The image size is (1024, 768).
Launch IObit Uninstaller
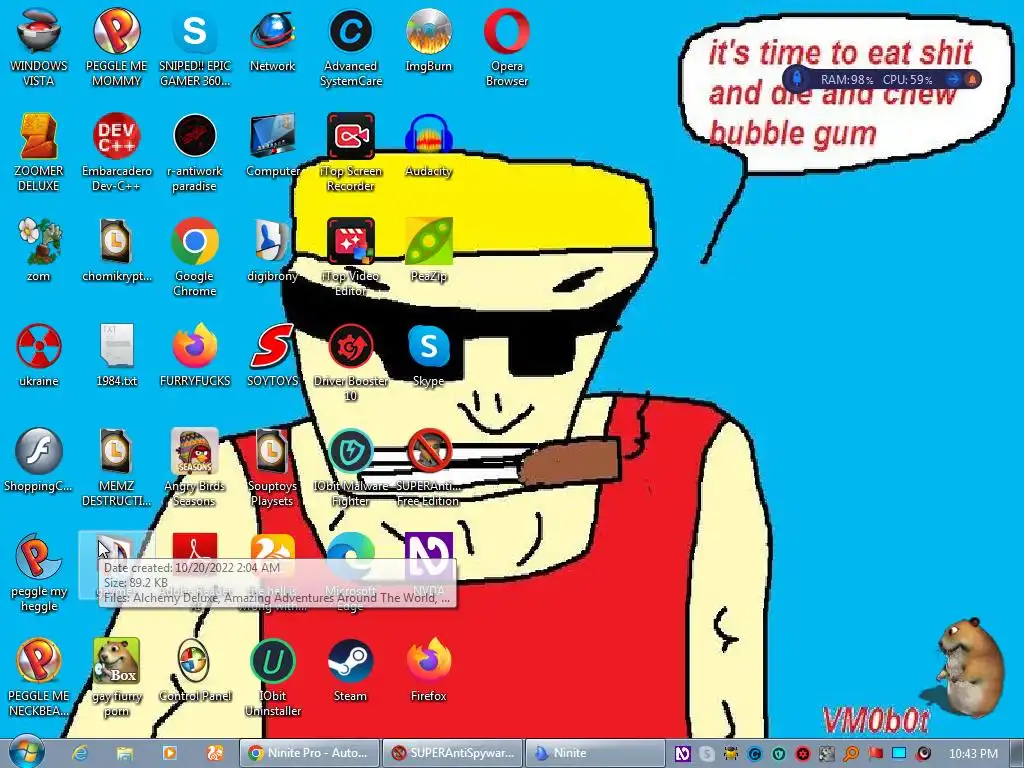coord(272,678)
